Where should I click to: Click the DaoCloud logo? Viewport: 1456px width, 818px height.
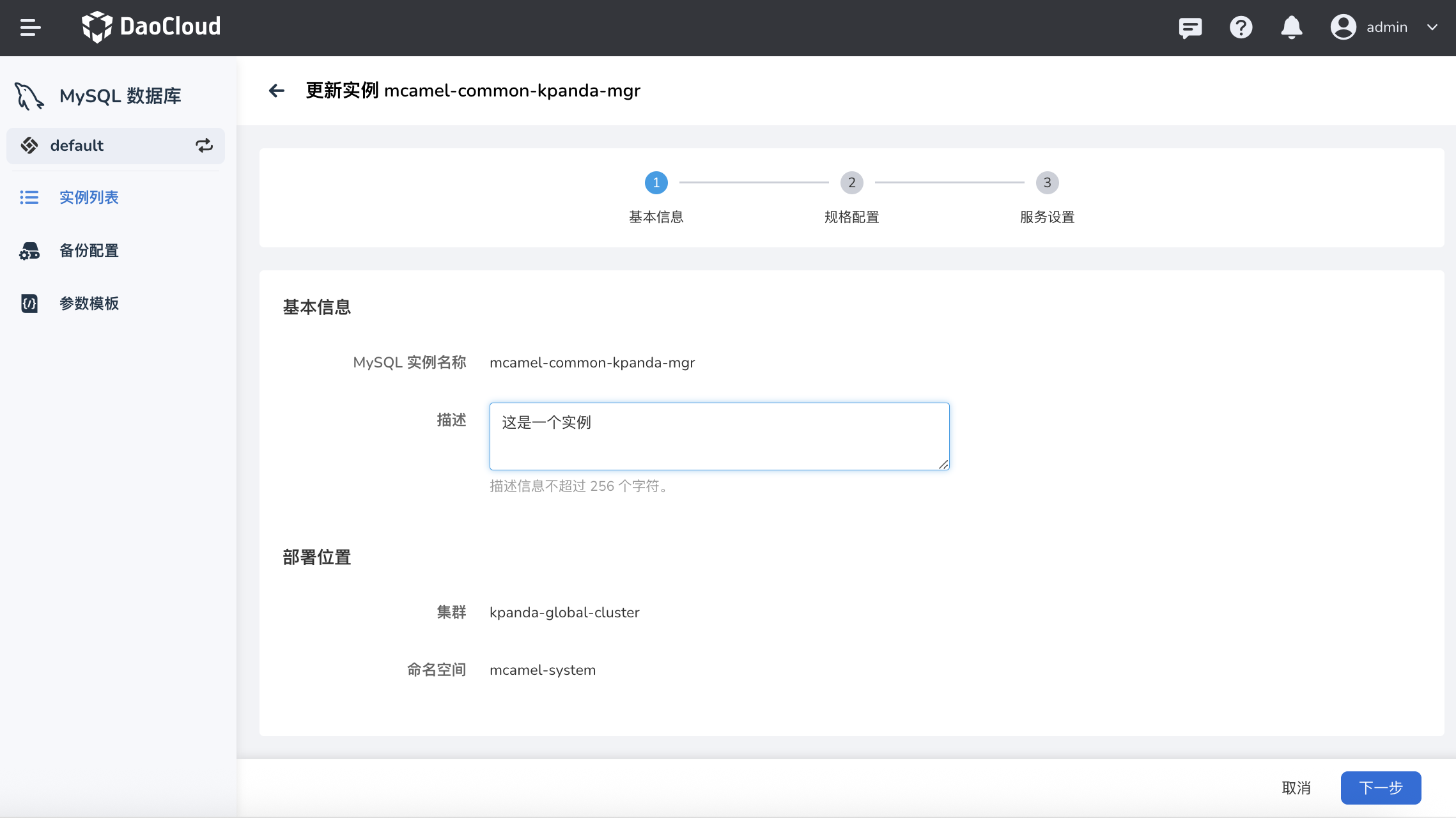click(151, 27)
